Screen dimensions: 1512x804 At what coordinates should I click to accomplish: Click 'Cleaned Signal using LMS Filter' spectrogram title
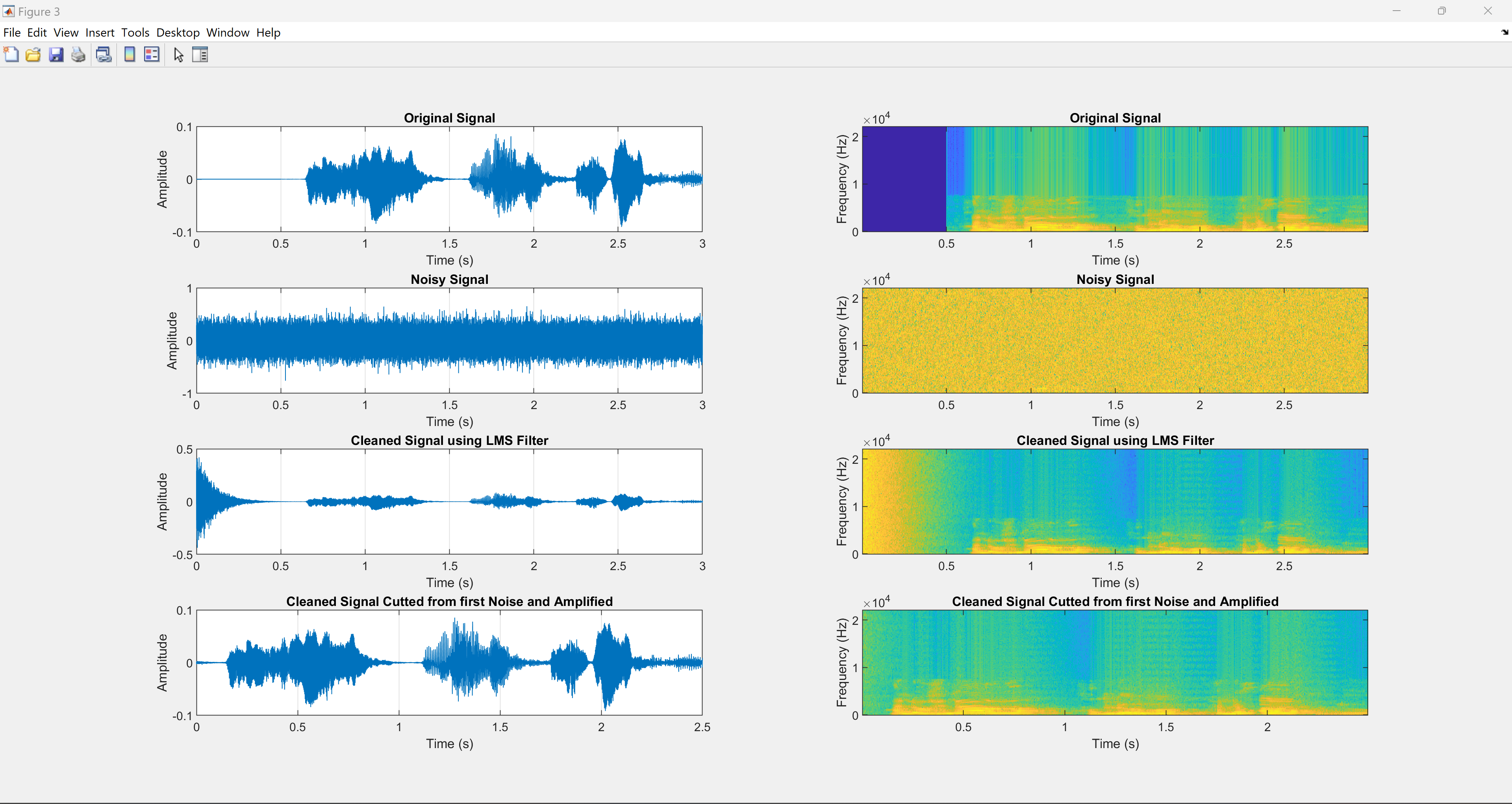point(1115,441)
